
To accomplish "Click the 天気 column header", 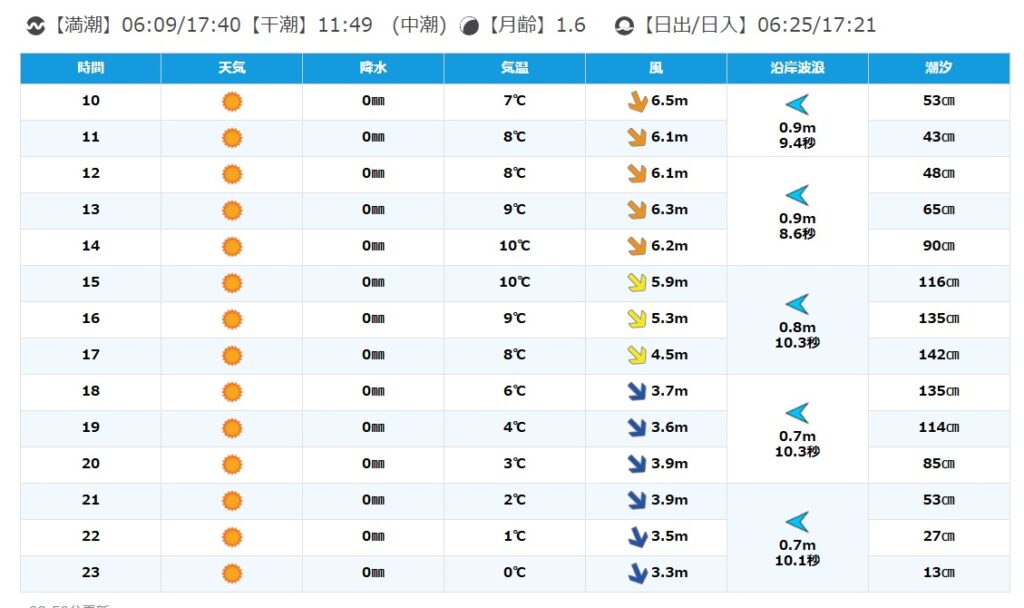I will pyautogui.click(x=232, y=69).
